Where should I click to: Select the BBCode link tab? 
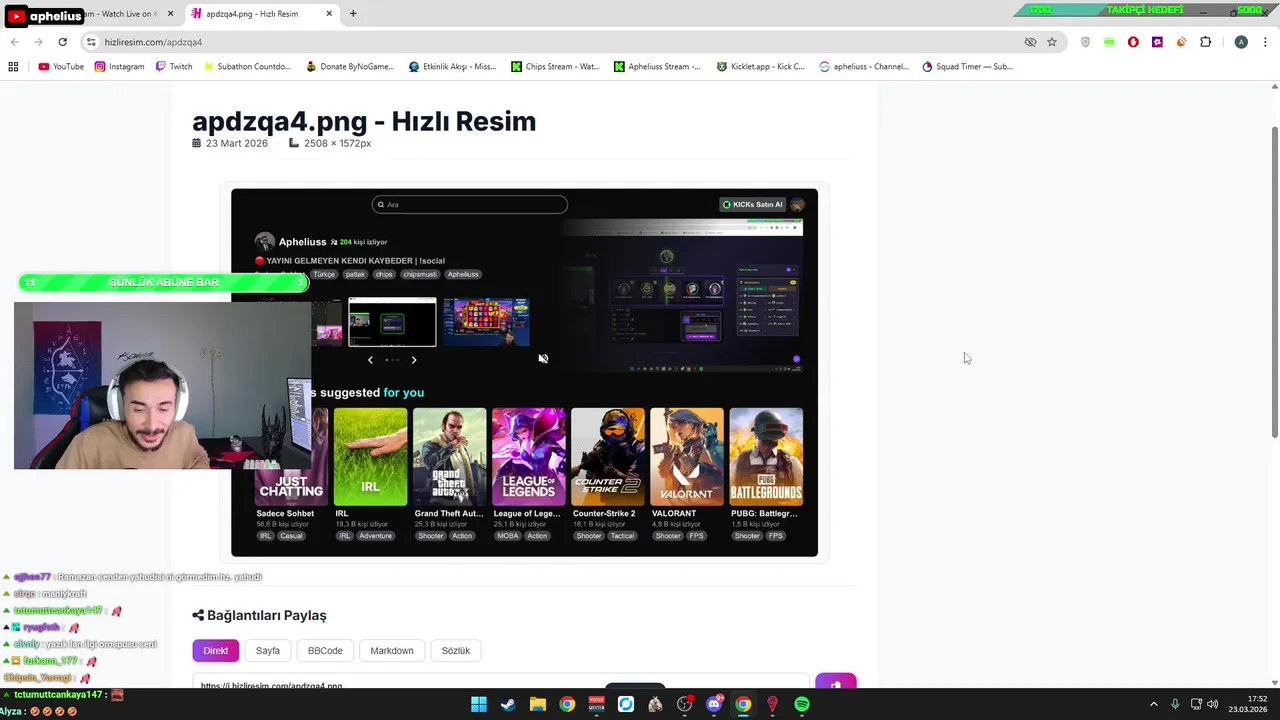pos(325,650)
